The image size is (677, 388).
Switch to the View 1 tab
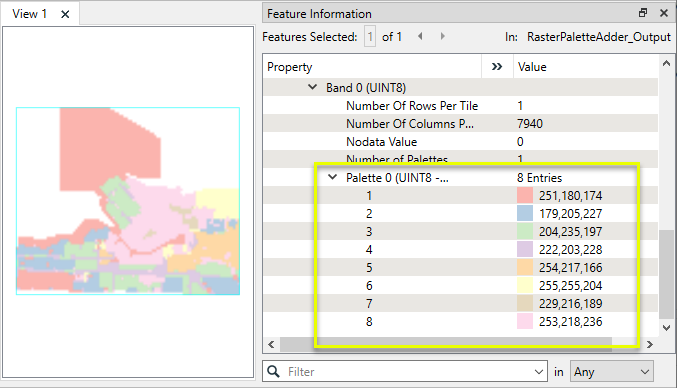click(x=29, y=14)
